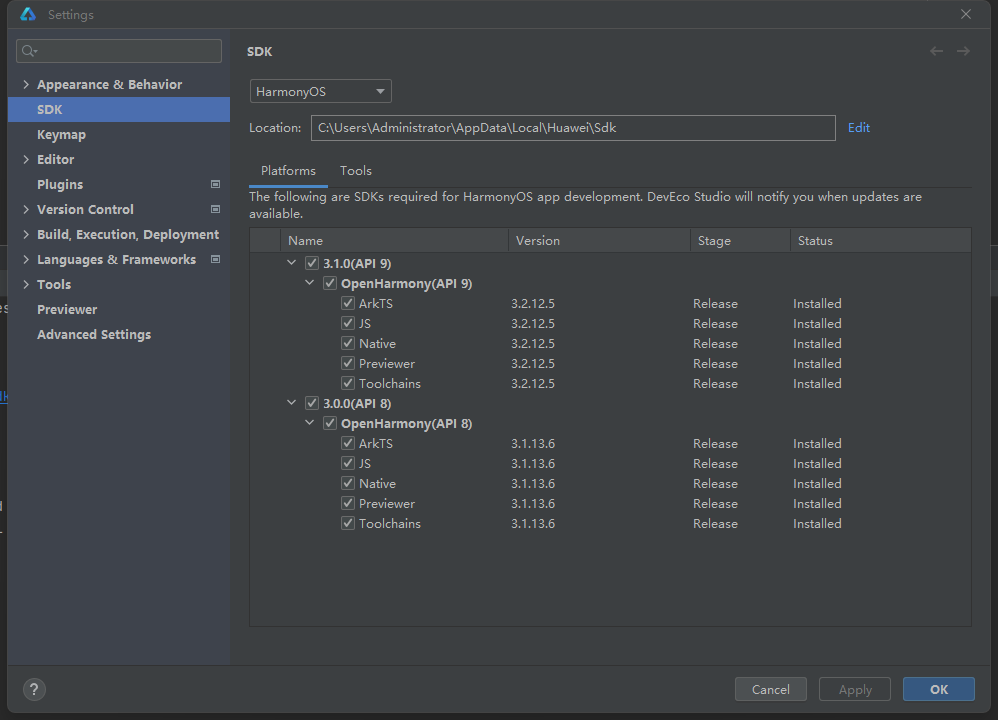The width and height of the screenshot is (998, 720).
Task: Click the settings search input field
Action: pyautogui.click(x=119, y=51)
